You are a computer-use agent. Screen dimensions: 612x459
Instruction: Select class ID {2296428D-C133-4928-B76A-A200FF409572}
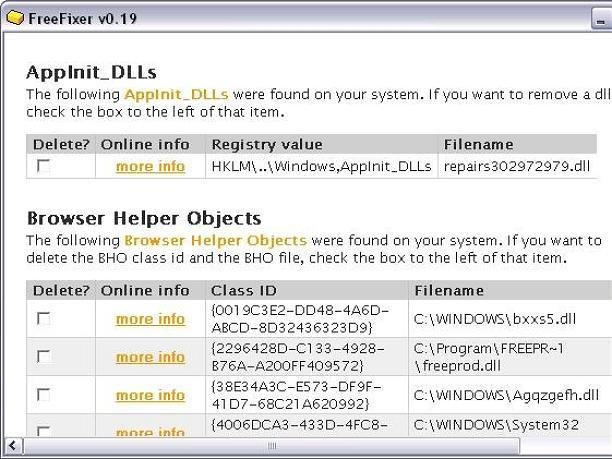coord(297,357)
